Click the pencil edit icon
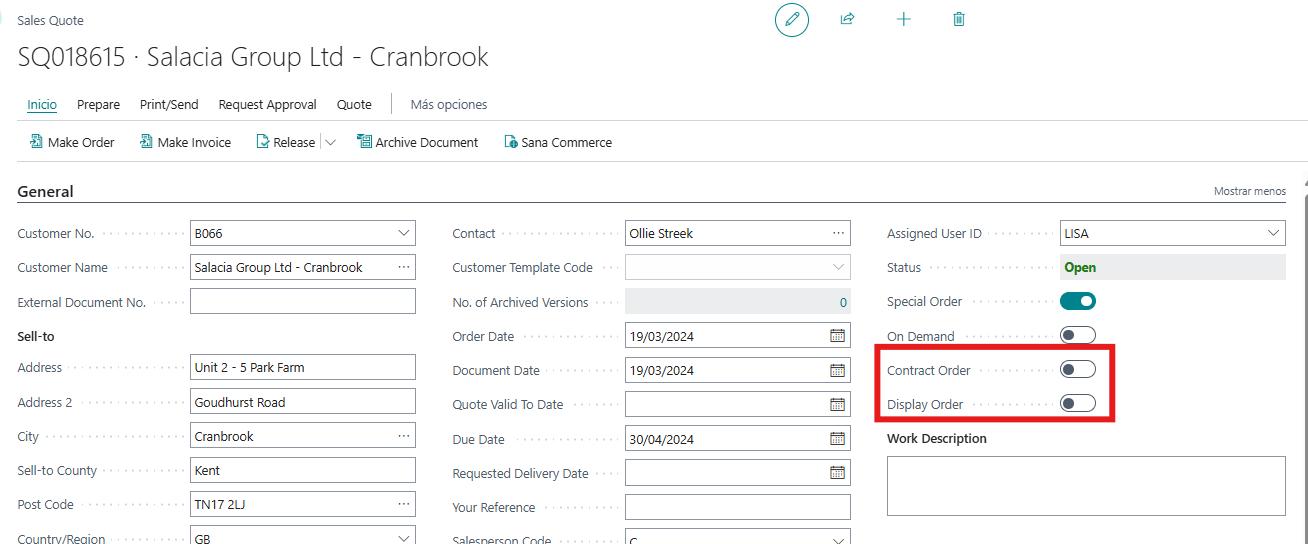This screenshot has height=544, width=1308. coord(792,20)
